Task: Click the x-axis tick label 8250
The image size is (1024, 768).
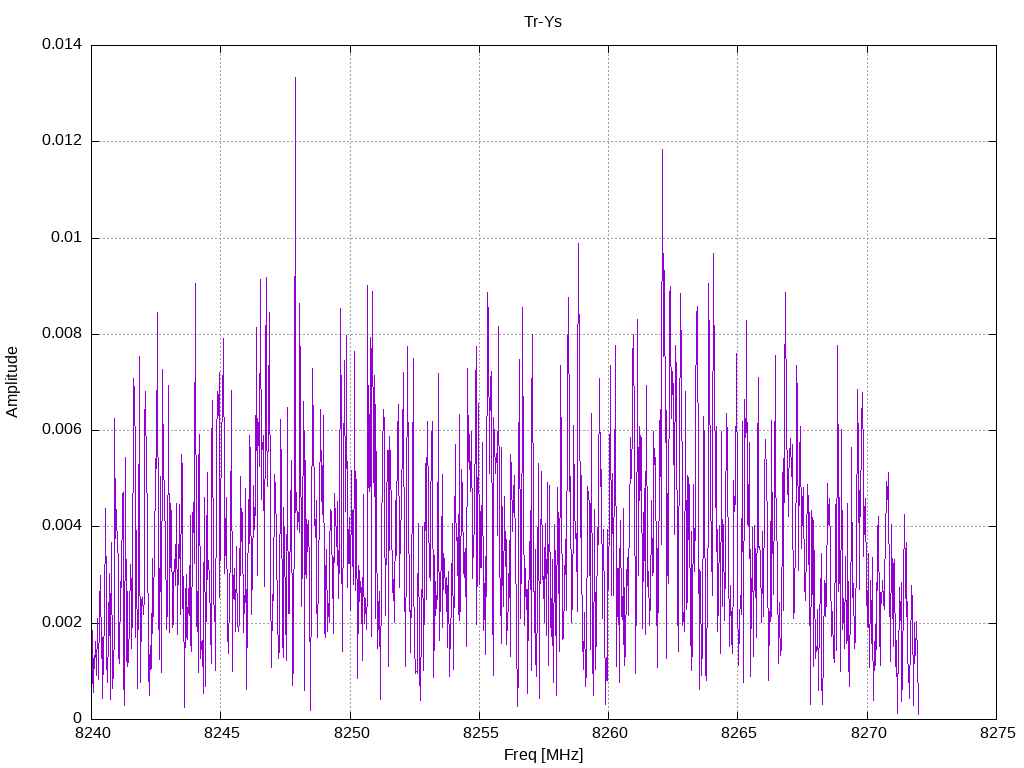Action: (351, 733)
